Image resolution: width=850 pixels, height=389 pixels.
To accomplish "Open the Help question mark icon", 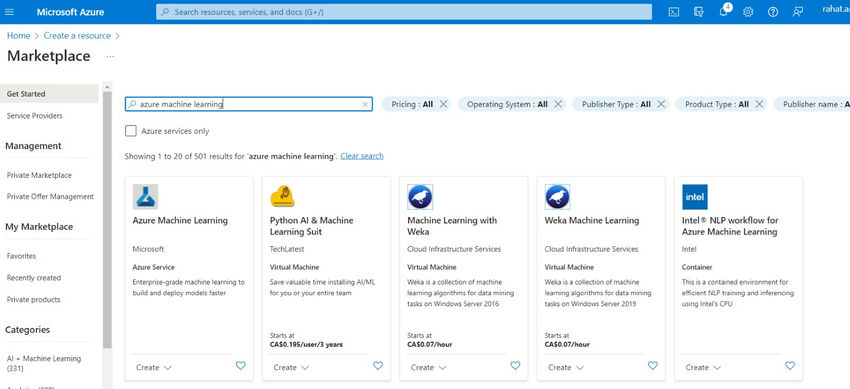I will (773, 12).
